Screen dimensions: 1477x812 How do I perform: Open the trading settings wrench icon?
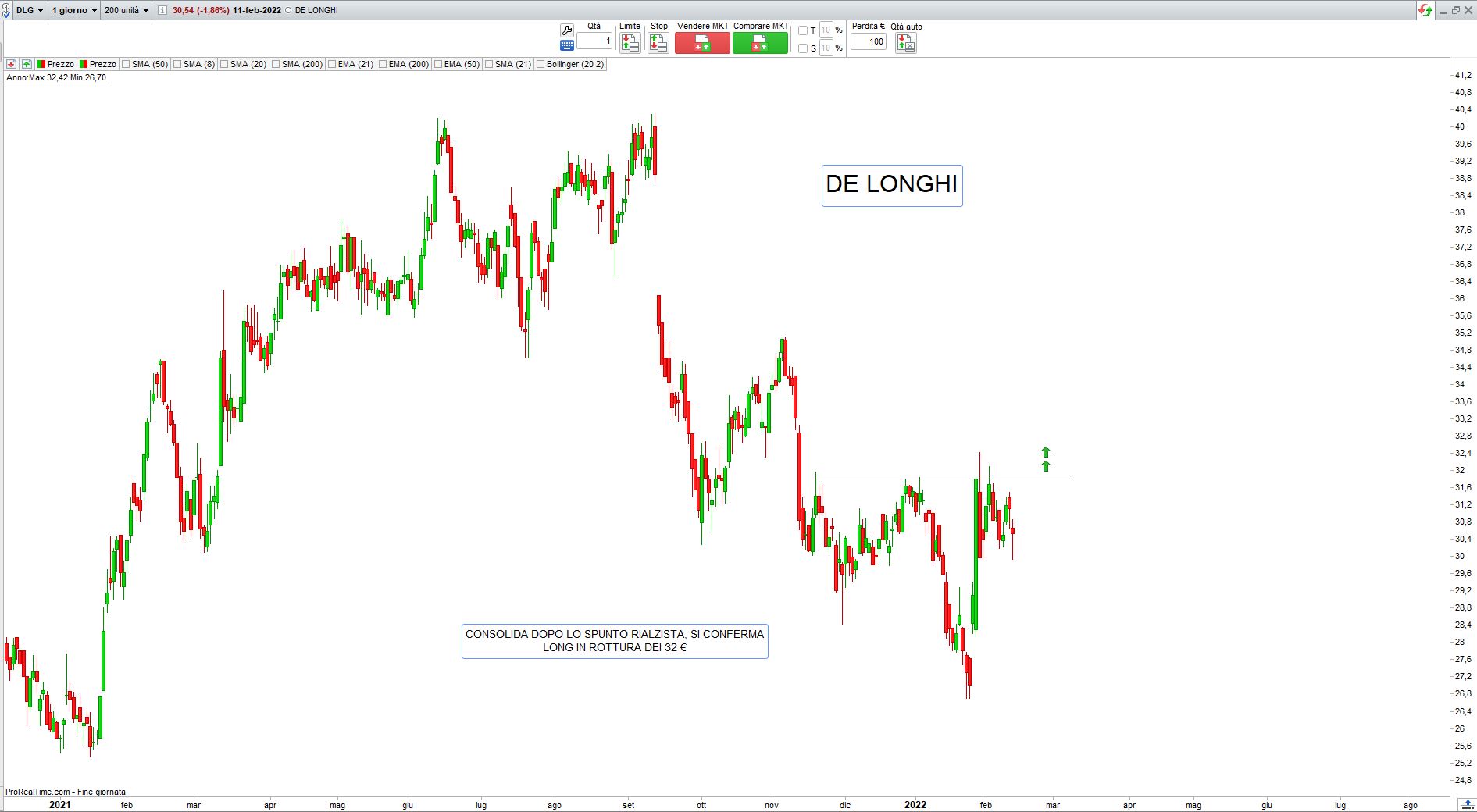pyautogui.click(x=567, y=30)
